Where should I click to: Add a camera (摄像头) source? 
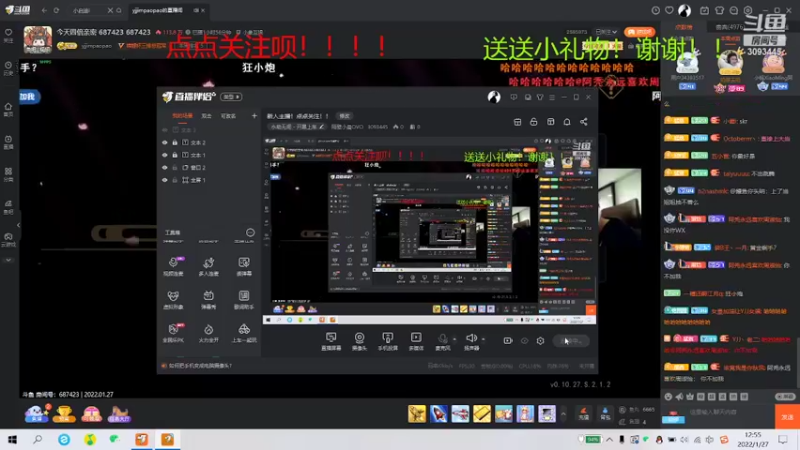pyautogui.click(x=359, y=341)
